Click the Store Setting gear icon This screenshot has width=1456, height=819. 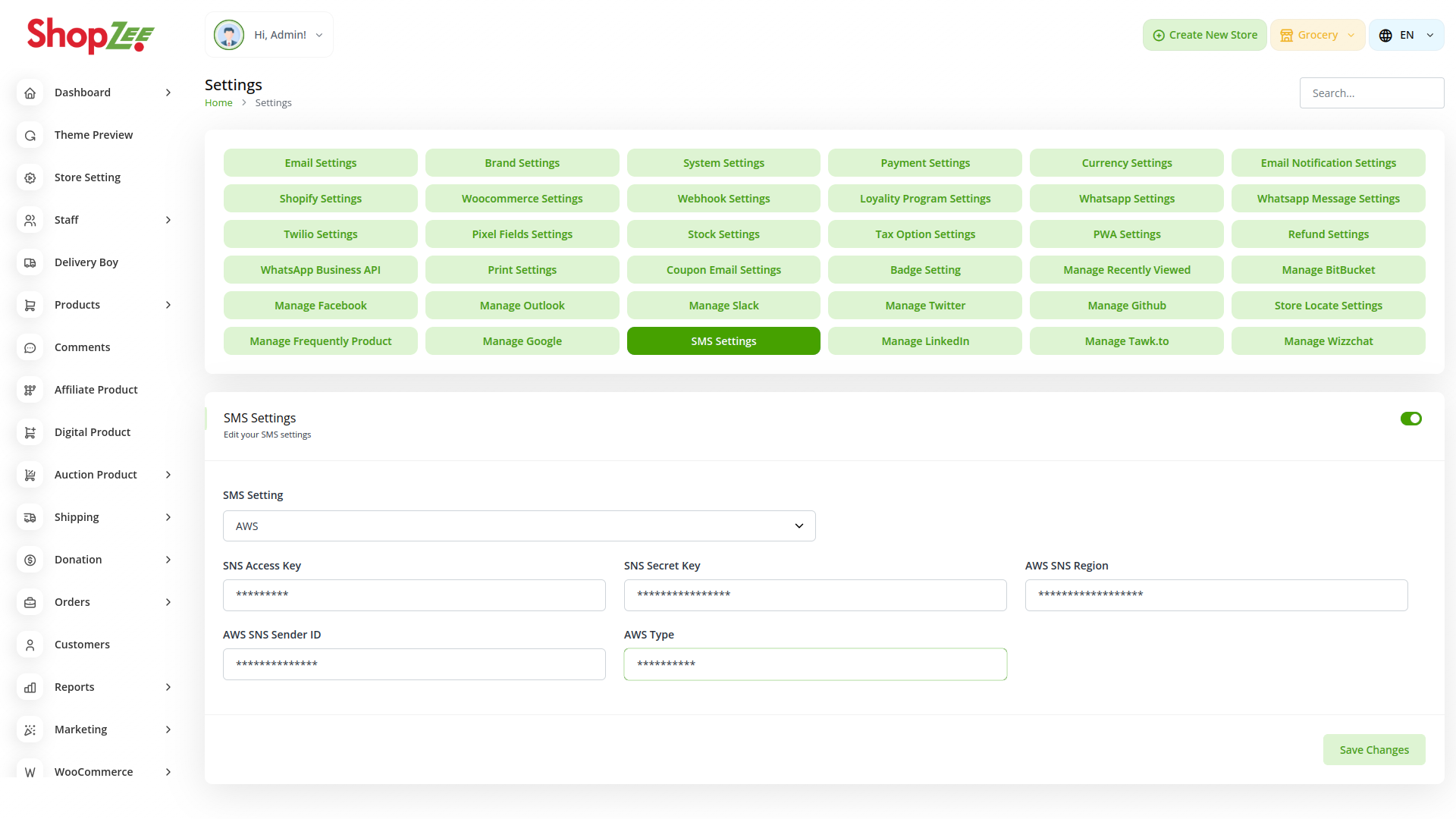(x=30, y=177)
